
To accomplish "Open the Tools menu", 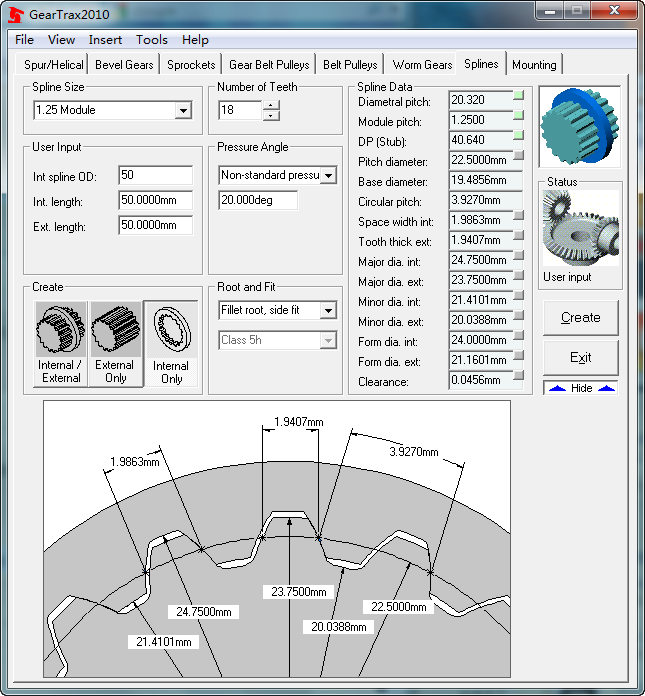I will point(152,40).
